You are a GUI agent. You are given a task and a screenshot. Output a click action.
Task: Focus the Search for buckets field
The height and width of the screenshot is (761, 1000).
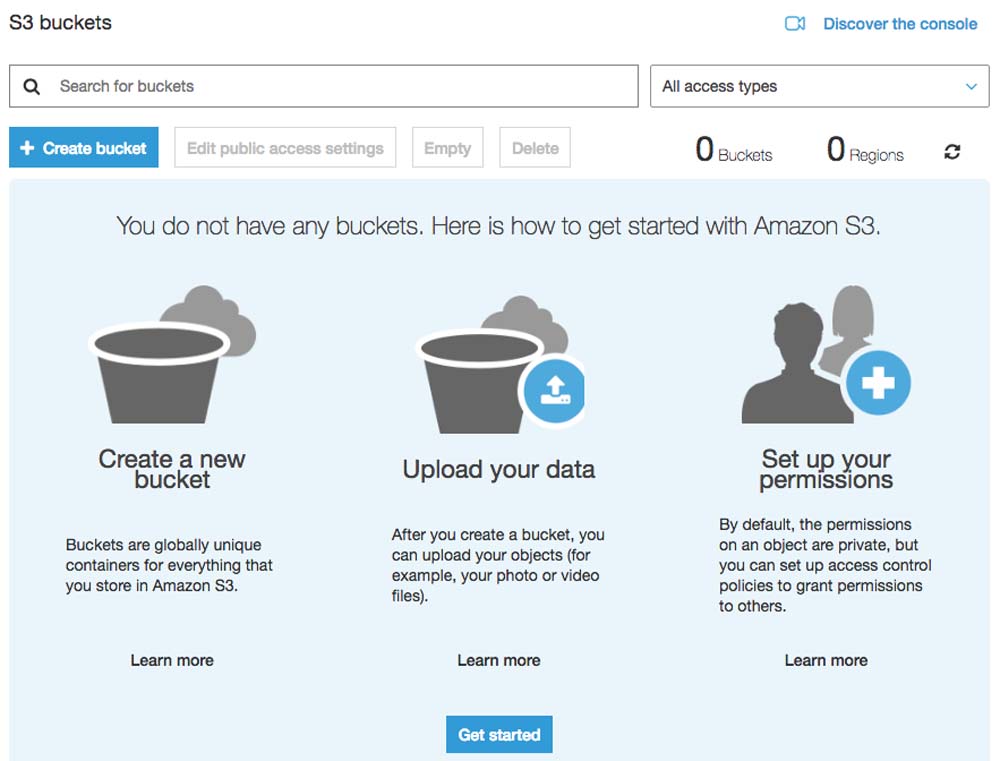coord(323,86)
